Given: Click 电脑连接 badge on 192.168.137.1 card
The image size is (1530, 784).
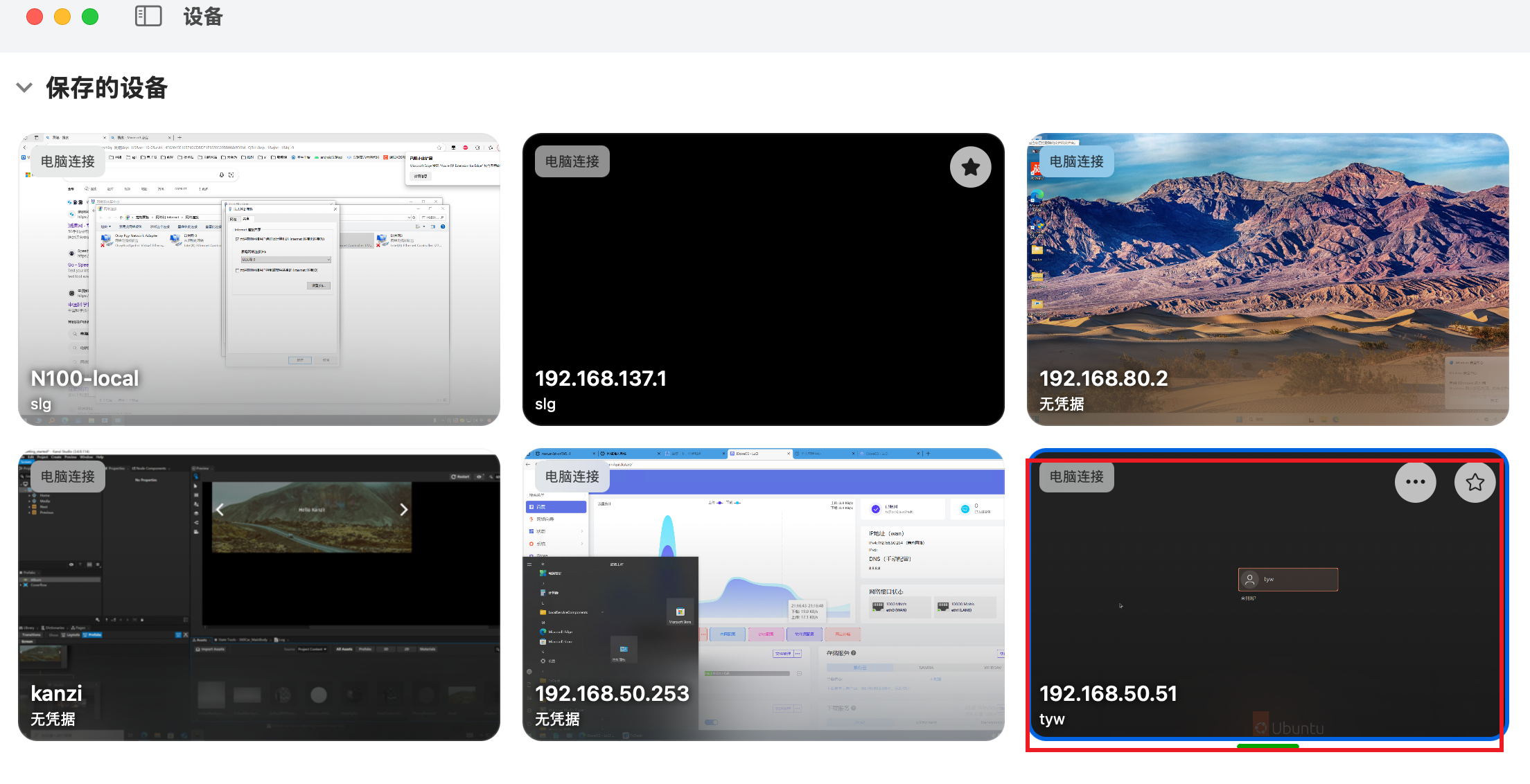Looking at the screenshot, I should point(572,161).
